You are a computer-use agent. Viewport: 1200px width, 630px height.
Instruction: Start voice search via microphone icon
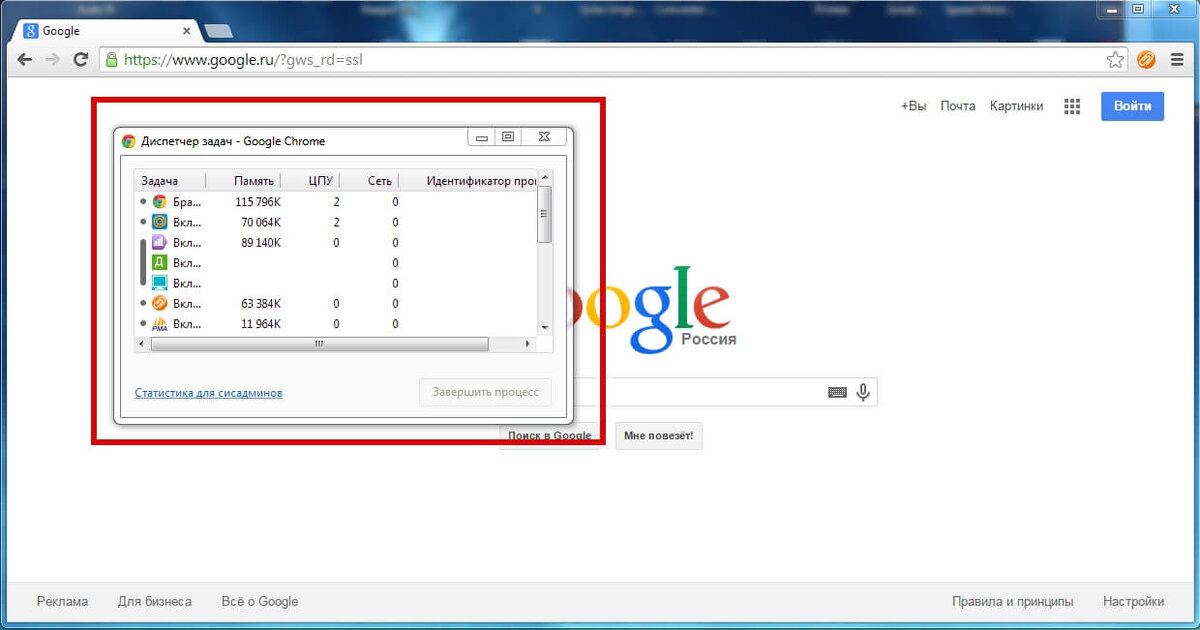tap(863, 392)
